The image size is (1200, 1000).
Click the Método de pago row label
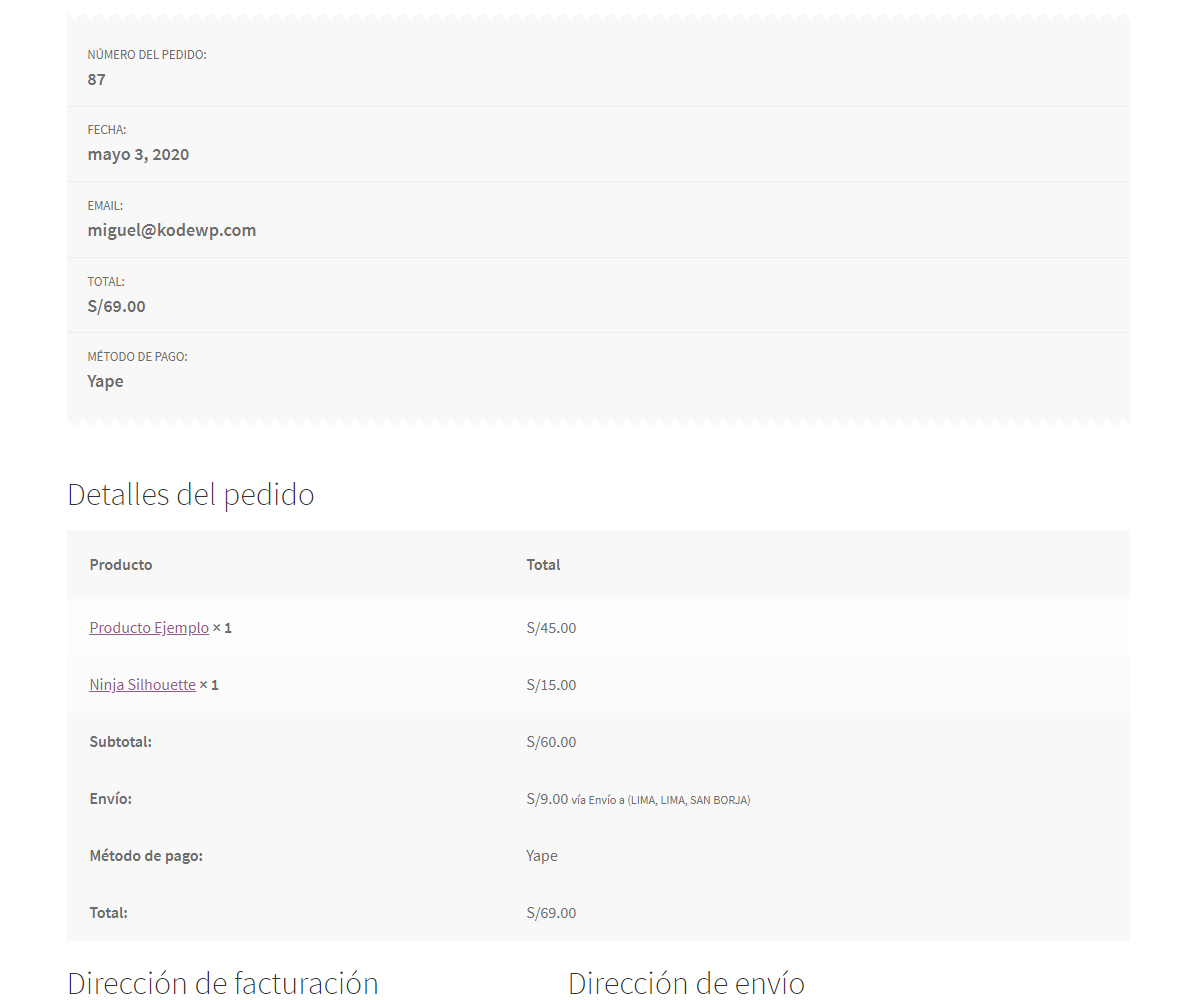coord(145,855)
